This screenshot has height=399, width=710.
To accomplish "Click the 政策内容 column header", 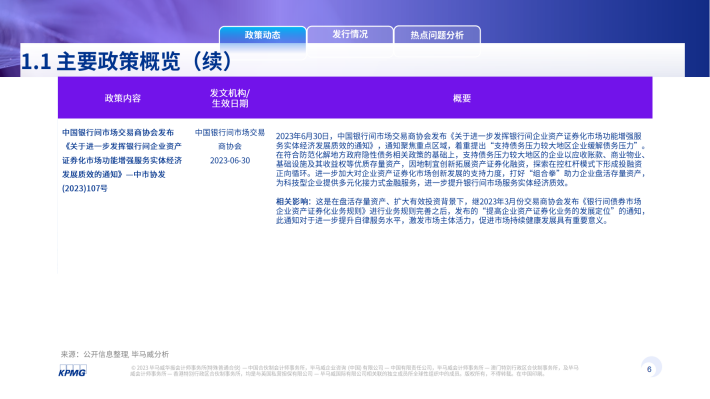I will pyautogui.click(x=123, y=98).
